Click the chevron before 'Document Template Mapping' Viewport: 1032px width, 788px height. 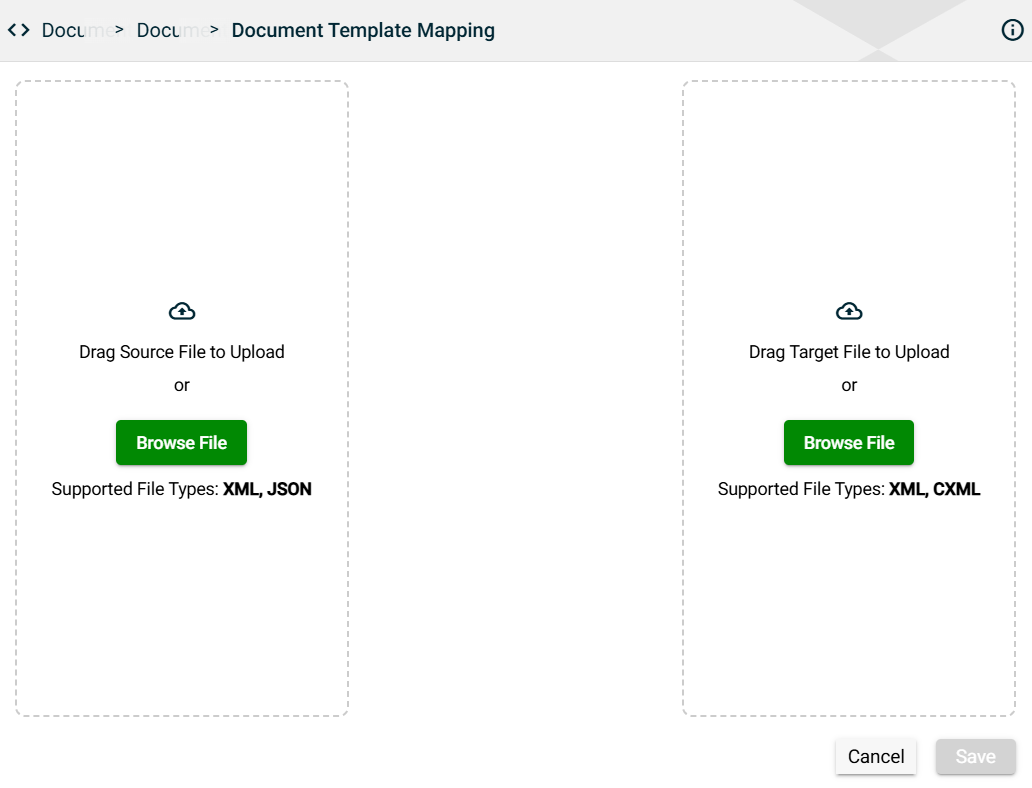(x=215, y=30)
